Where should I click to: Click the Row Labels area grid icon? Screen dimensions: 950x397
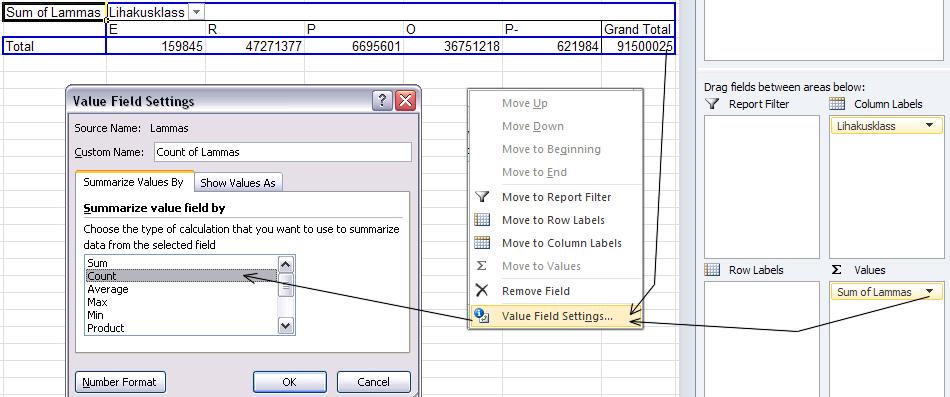(x=712, y=270)
